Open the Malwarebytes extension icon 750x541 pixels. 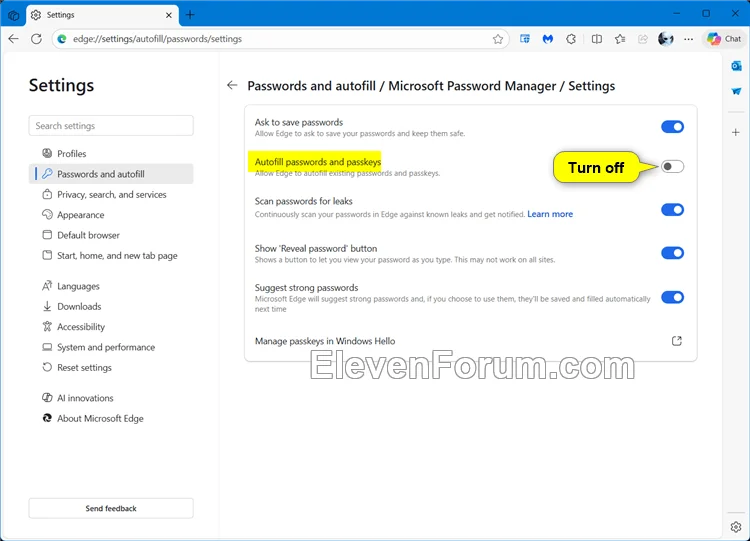[548, 39]
